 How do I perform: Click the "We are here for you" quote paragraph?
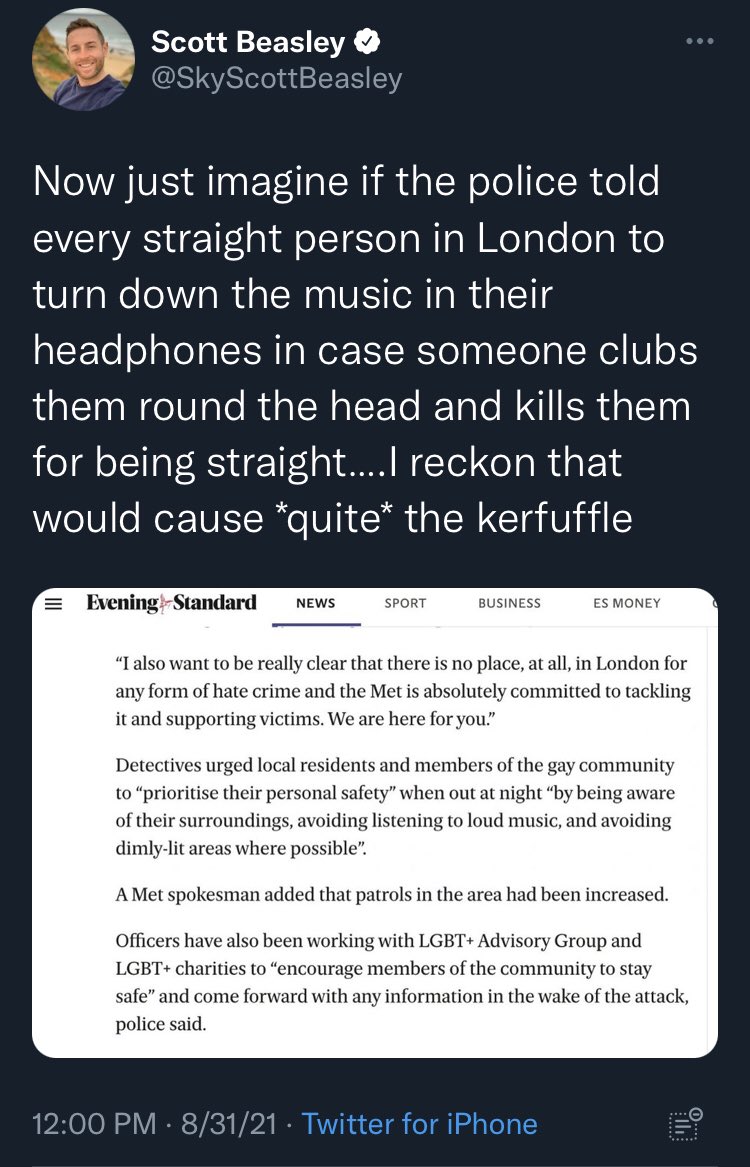tap(402, 691)
